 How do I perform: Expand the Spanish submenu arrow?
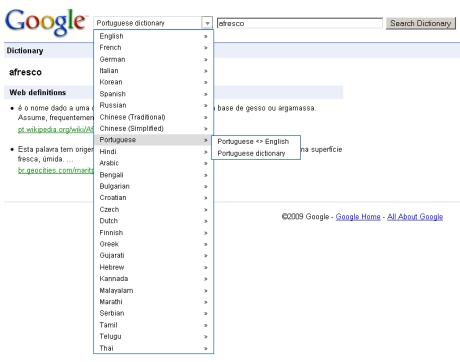coord(206,94)
